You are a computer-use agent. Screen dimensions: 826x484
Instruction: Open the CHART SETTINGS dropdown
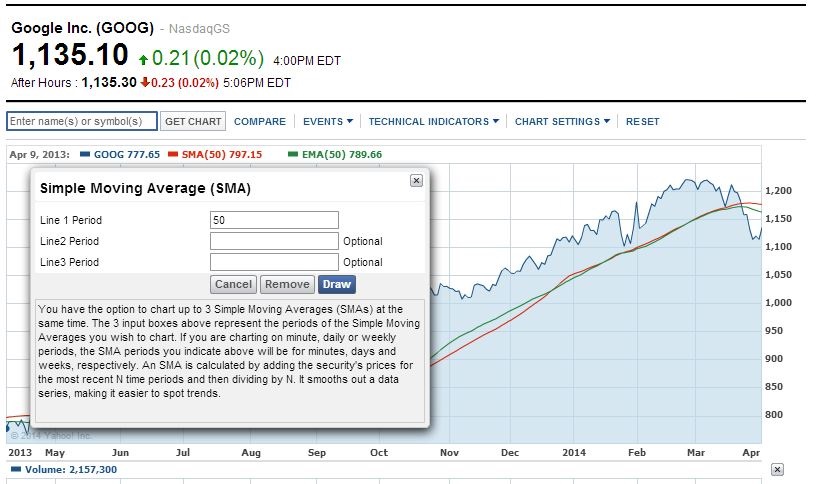(562, 122)
